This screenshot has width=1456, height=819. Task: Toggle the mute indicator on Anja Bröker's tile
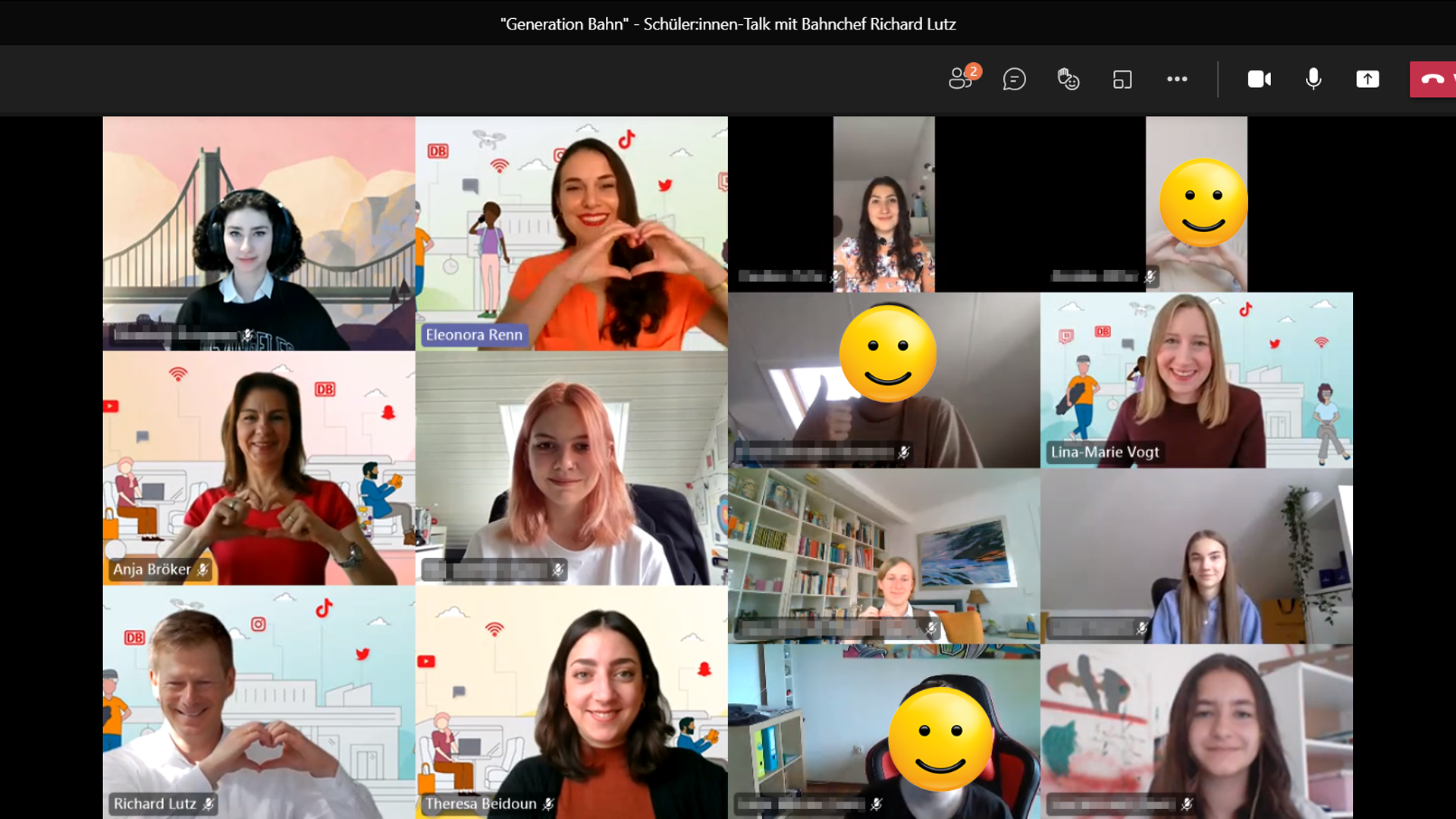[202, 570]
